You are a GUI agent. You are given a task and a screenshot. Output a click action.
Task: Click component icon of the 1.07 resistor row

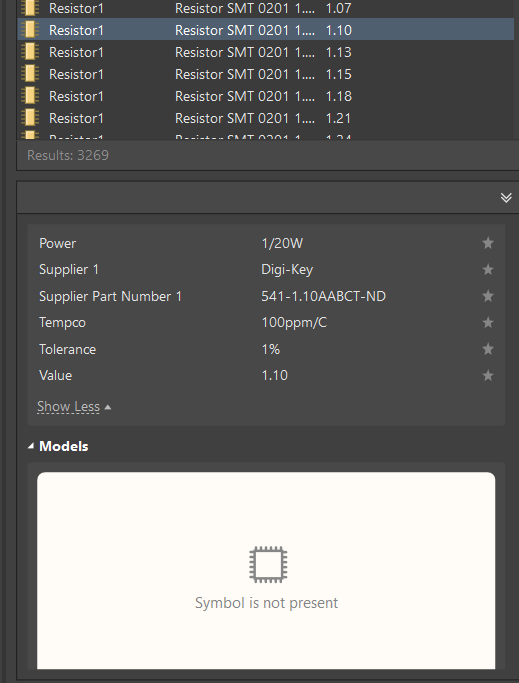pyautogui.click(x=30, y=8)
